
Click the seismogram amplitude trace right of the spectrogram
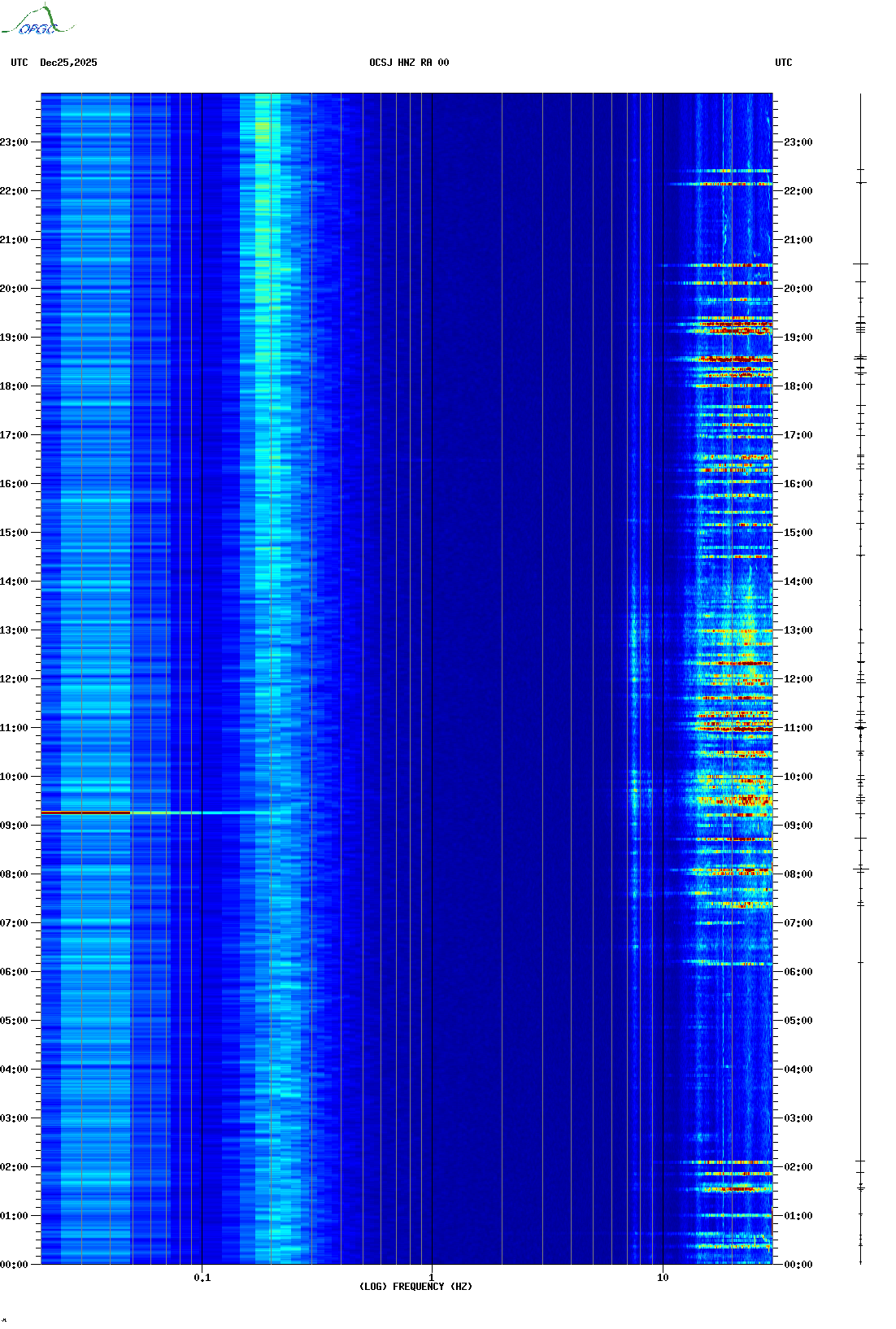[860, 678]
